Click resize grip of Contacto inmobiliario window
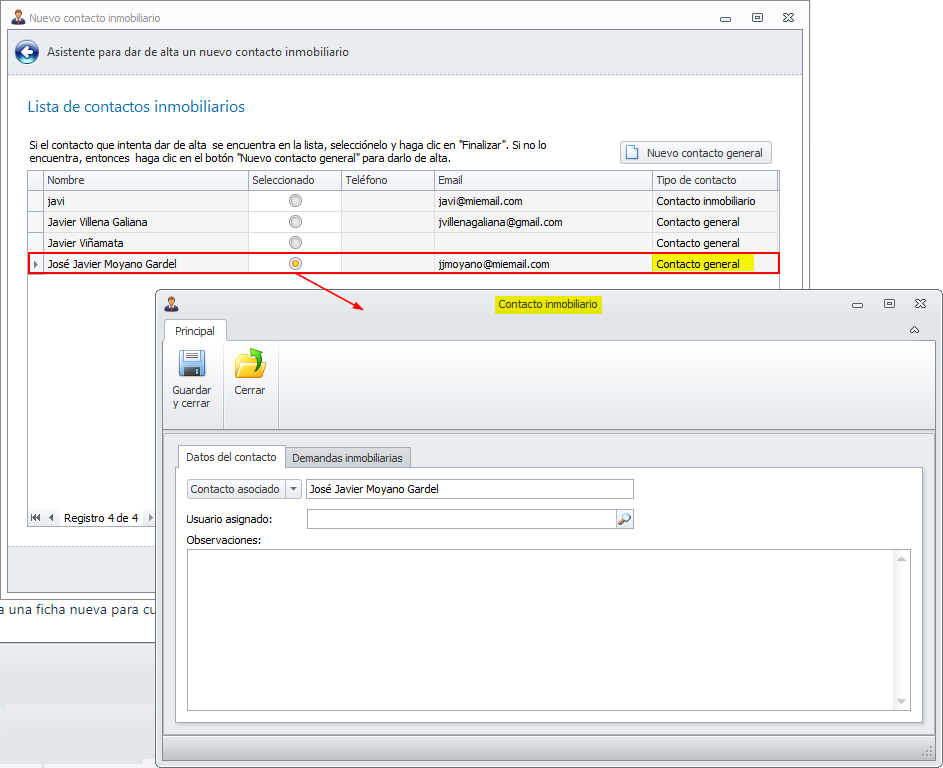 click(x=927, y=752)
